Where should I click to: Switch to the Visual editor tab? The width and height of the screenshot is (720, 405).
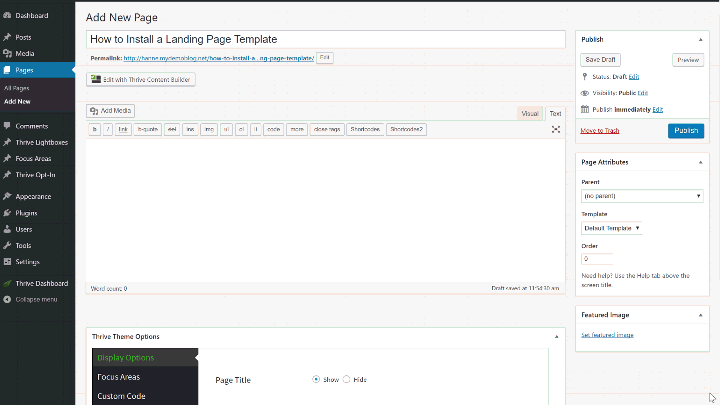point(529,113)
